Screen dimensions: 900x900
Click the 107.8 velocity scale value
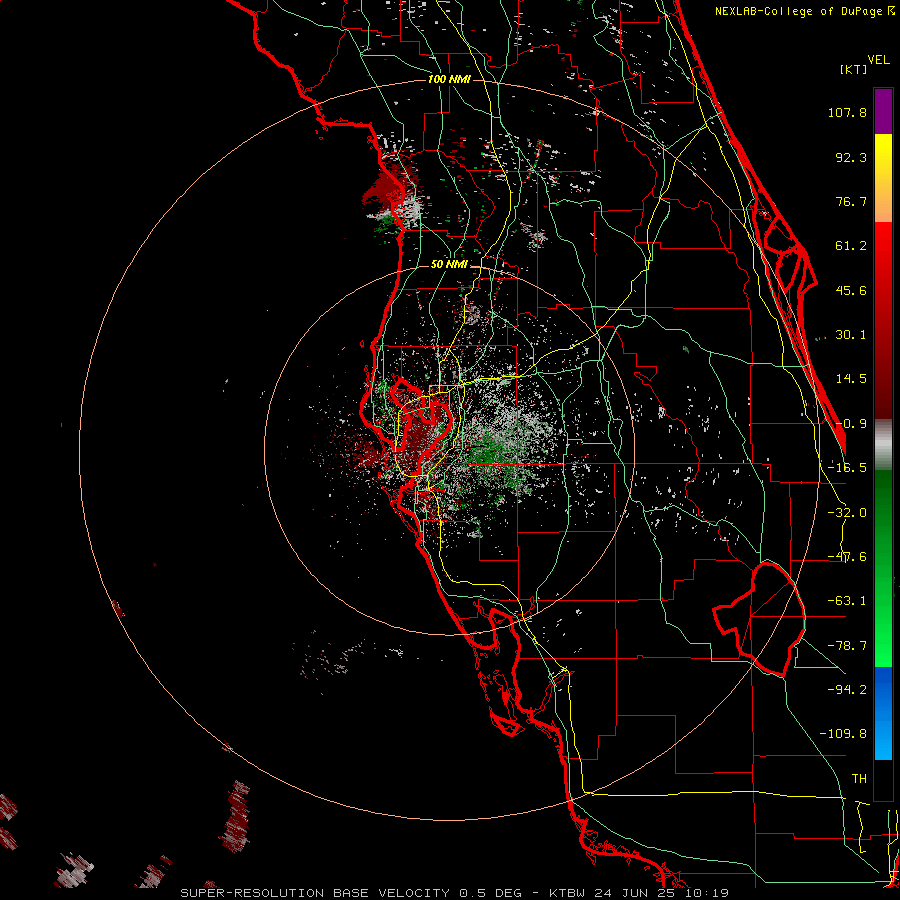[847, 112]
